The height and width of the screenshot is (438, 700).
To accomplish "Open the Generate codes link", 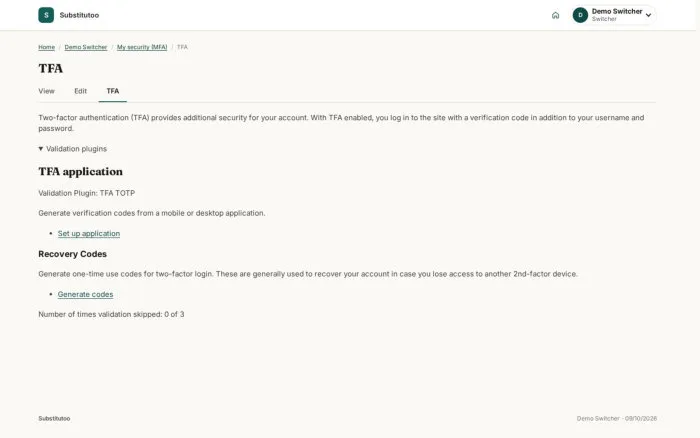I will [x=85, y=294].
